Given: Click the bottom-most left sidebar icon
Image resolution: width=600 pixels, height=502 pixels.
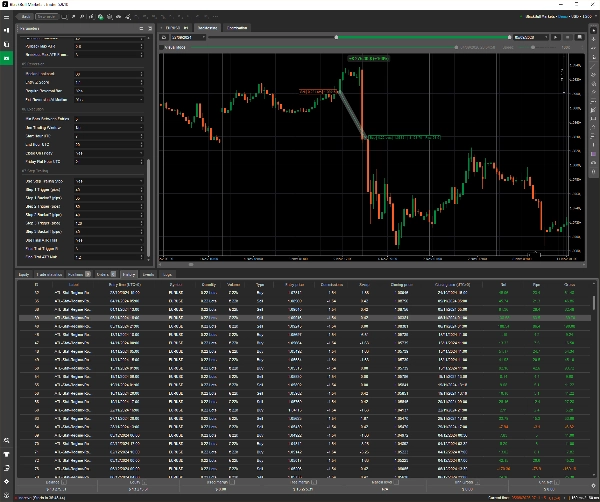Looking at the screenshot, I should (7, 495).
